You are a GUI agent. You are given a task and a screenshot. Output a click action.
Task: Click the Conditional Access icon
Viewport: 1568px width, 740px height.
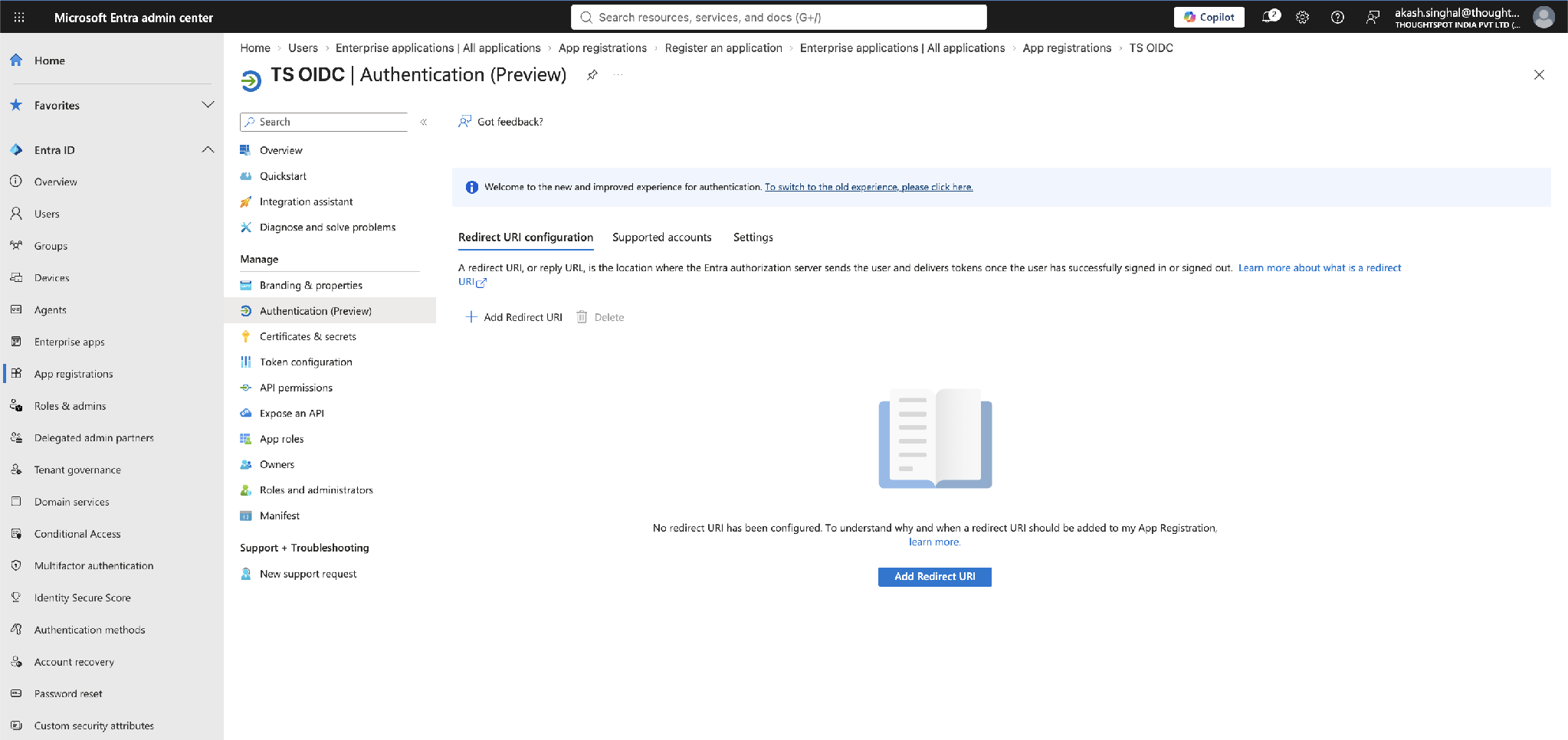[16, 533]
